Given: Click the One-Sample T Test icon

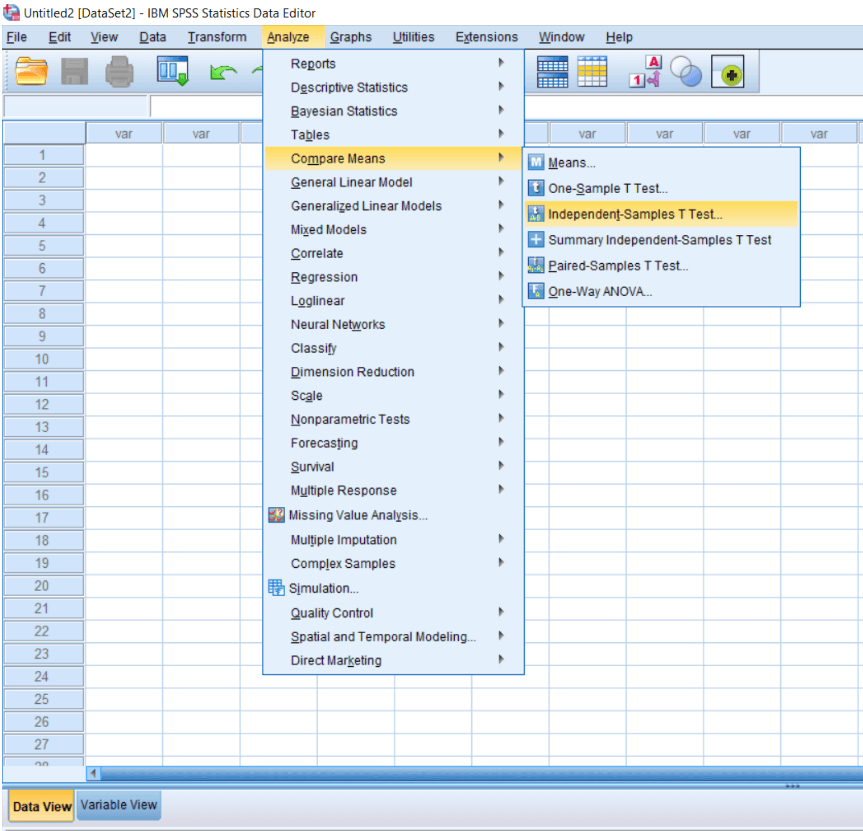Looking at the screenshot, I should tap(536, 188).
